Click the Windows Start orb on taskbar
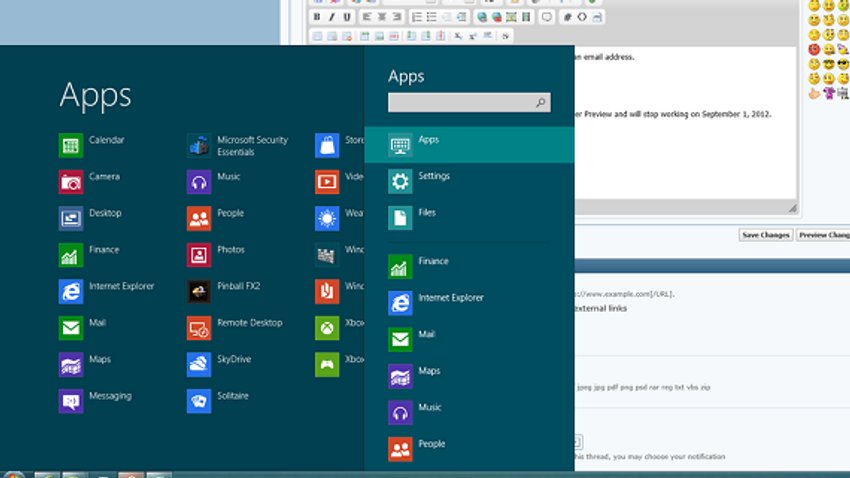The image size is (850, 478). tap(13, 475)
